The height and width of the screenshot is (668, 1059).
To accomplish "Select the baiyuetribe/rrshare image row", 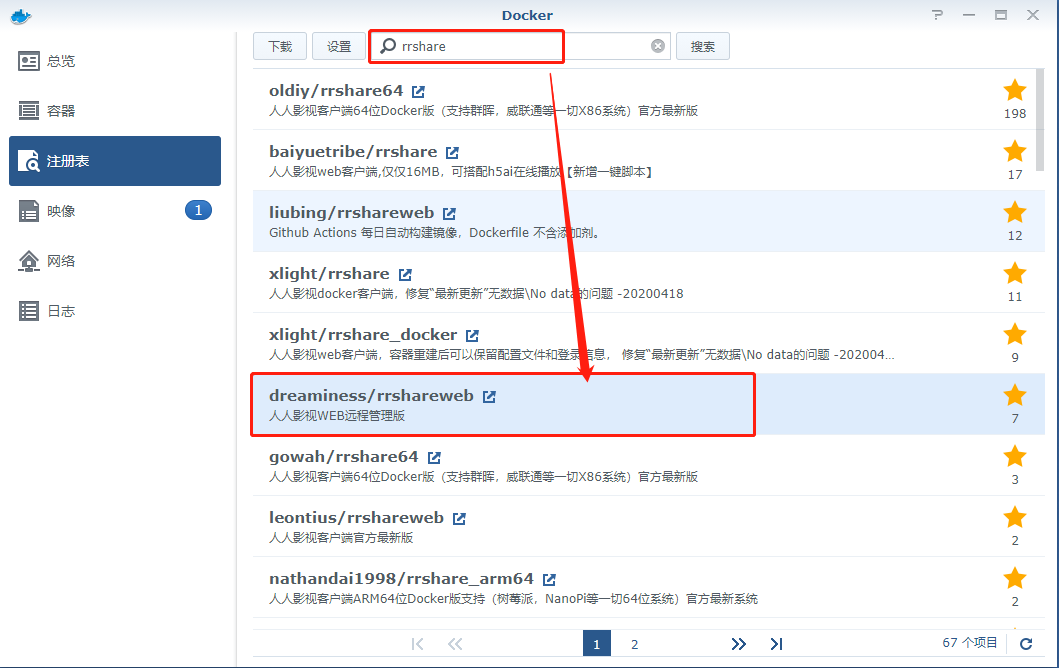I will [x=644, y=160].
